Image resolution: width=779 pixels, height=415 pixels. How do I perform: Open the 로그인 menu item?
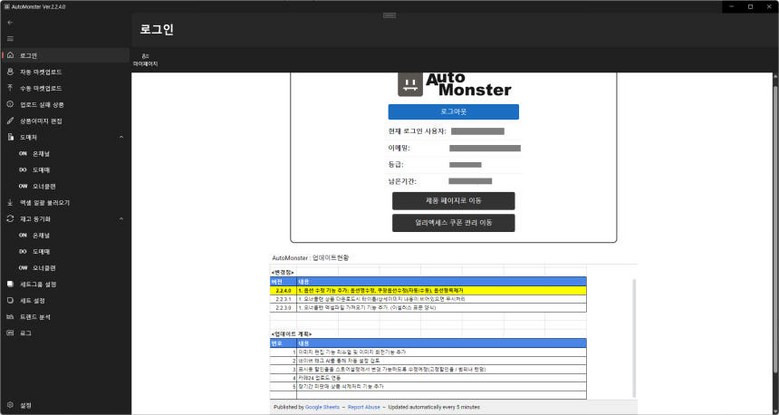point(66,55)
